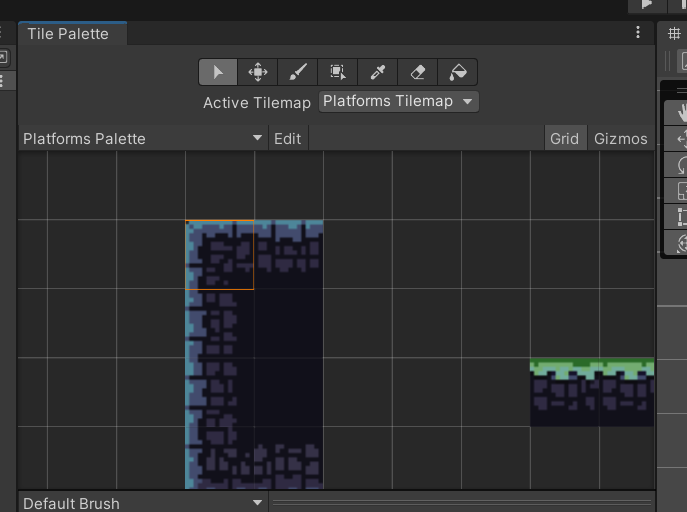The width and height of the screenshot is (687, 512).
Task: Select the Select tool arrow icon
Action: coord(218,72)
